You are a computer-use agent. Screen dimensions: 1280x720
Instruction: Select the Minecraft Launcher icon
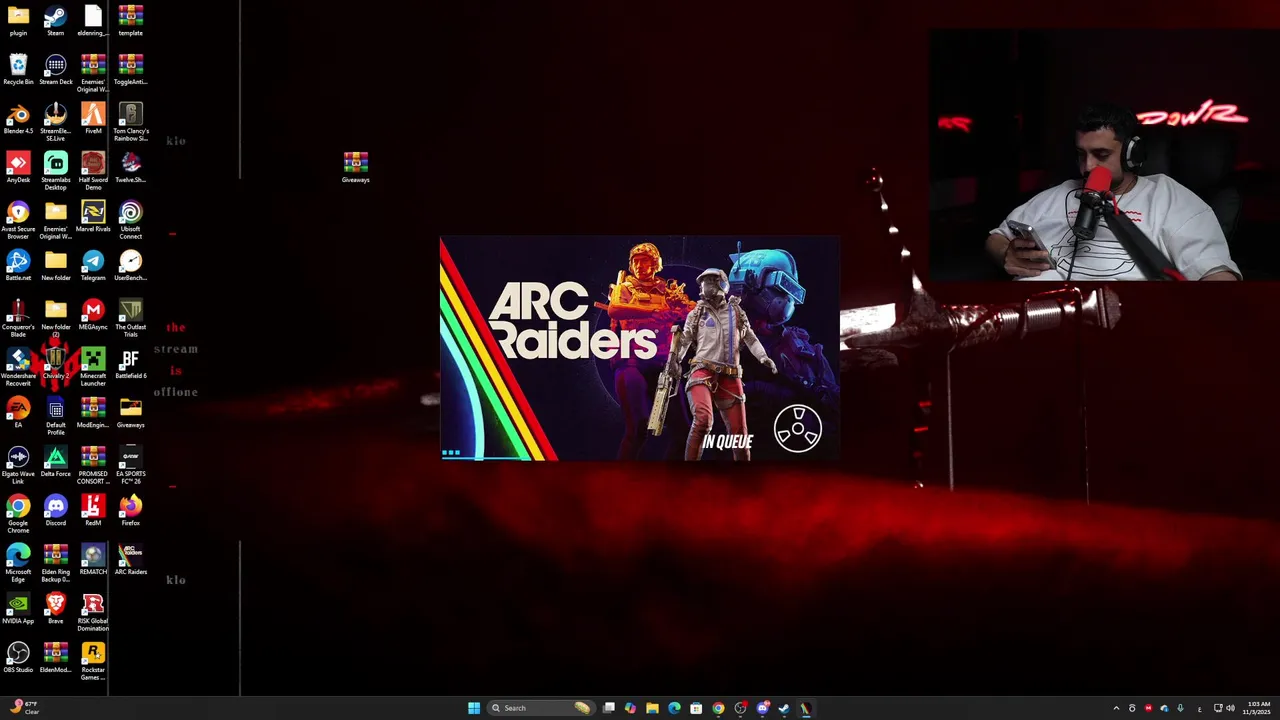(x=93, y=366)
